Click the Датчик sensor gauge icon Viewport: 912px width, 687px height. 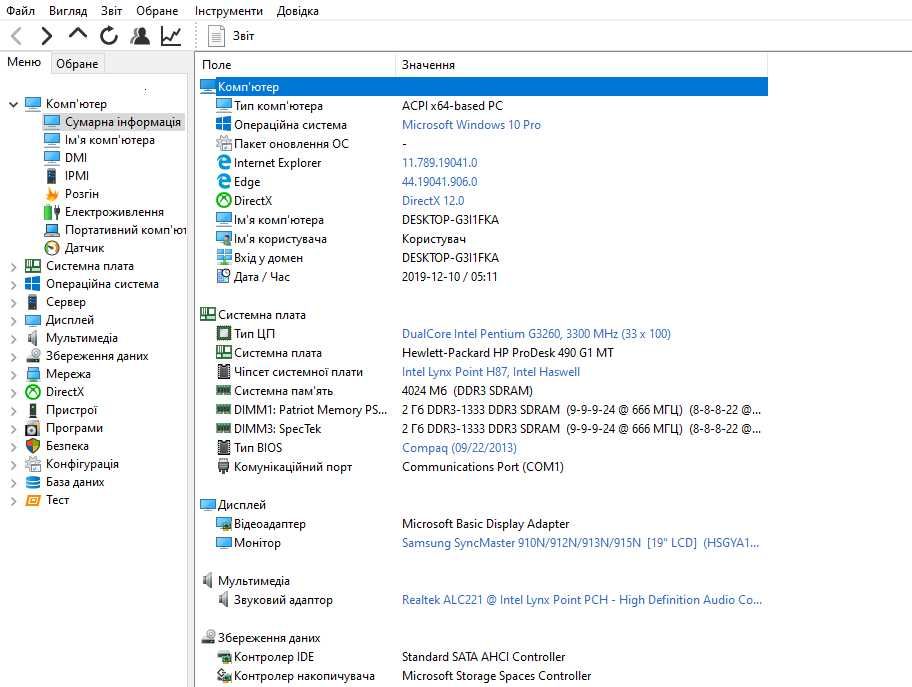[52, 248]
